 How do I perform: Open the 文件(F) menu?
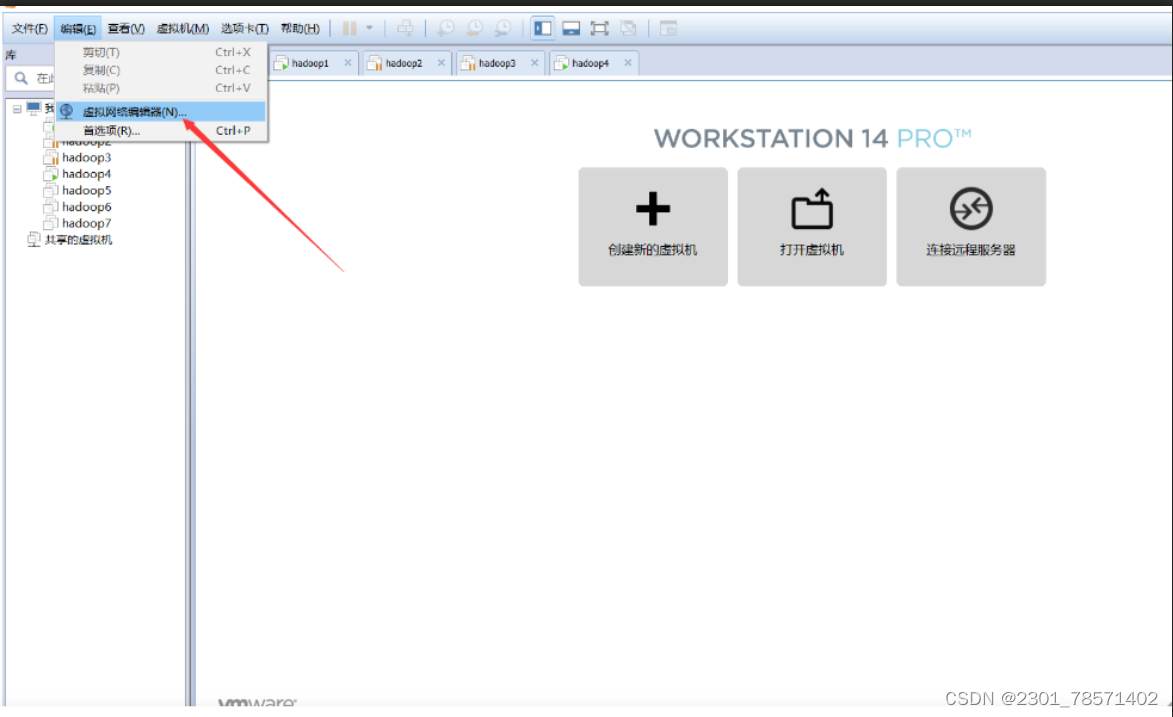click(x=30, y=28)
